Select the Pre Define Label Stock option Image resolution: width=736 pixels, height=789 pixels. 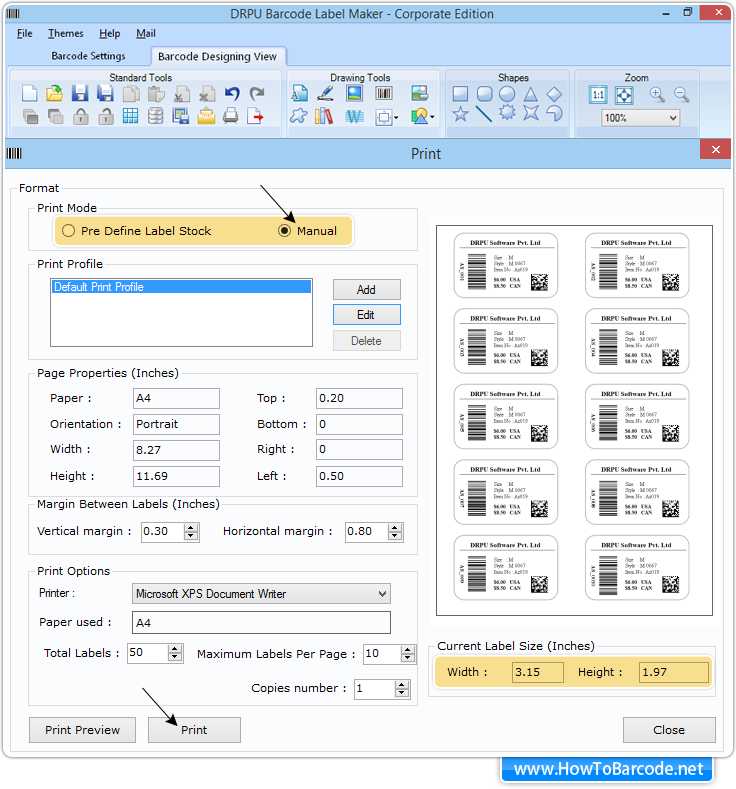pos(68,231)
